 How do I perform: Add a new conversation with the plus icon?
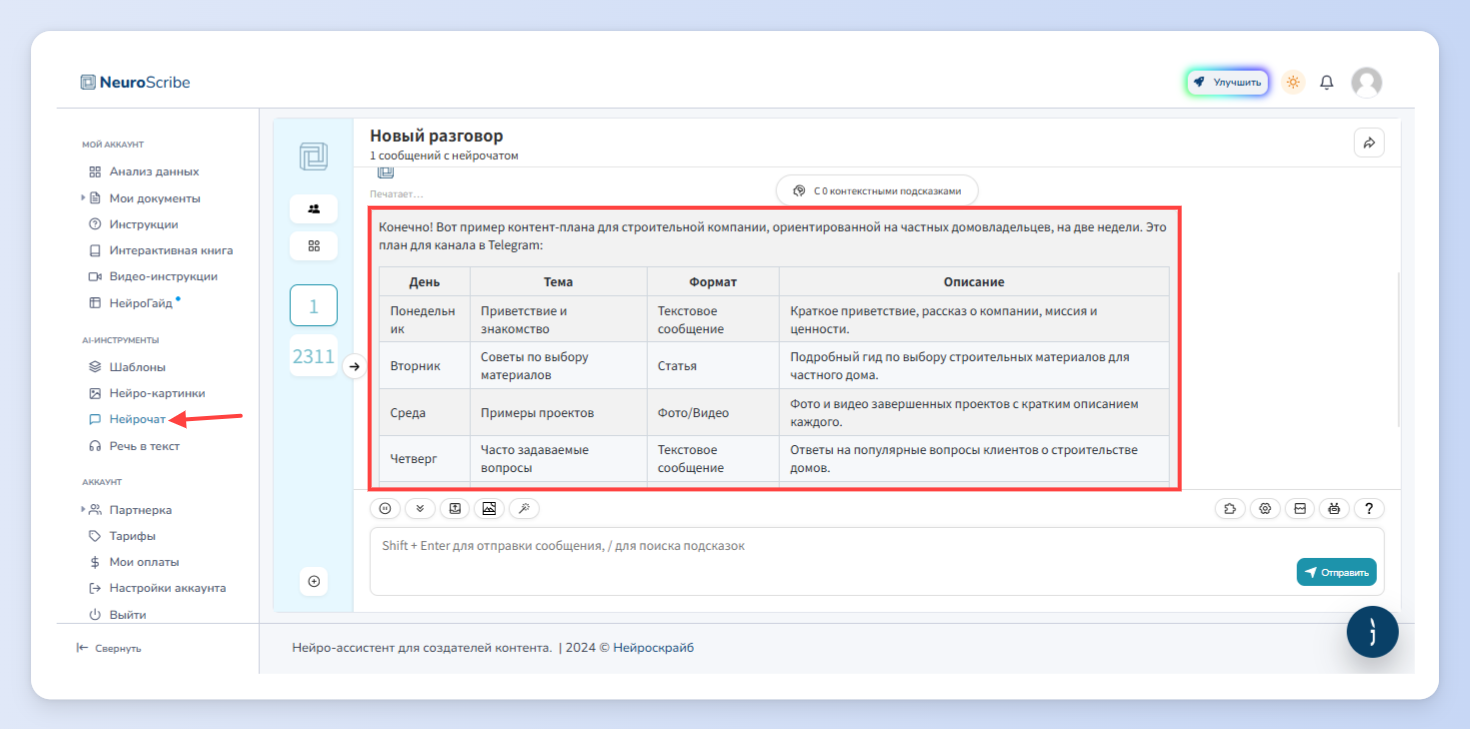314,581
